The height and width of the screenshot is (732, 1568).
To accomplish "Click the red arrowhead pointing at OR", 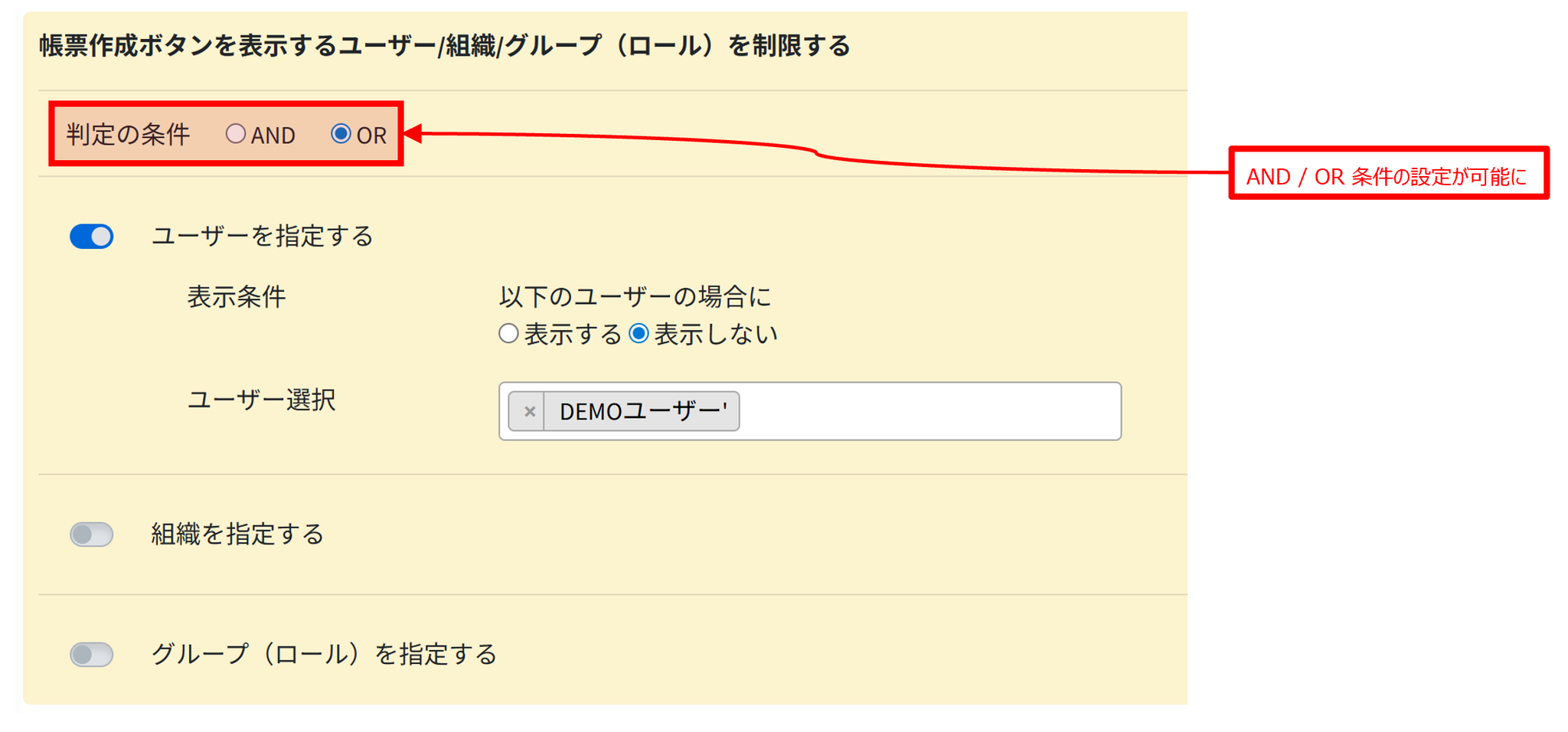I will point(413,134).
